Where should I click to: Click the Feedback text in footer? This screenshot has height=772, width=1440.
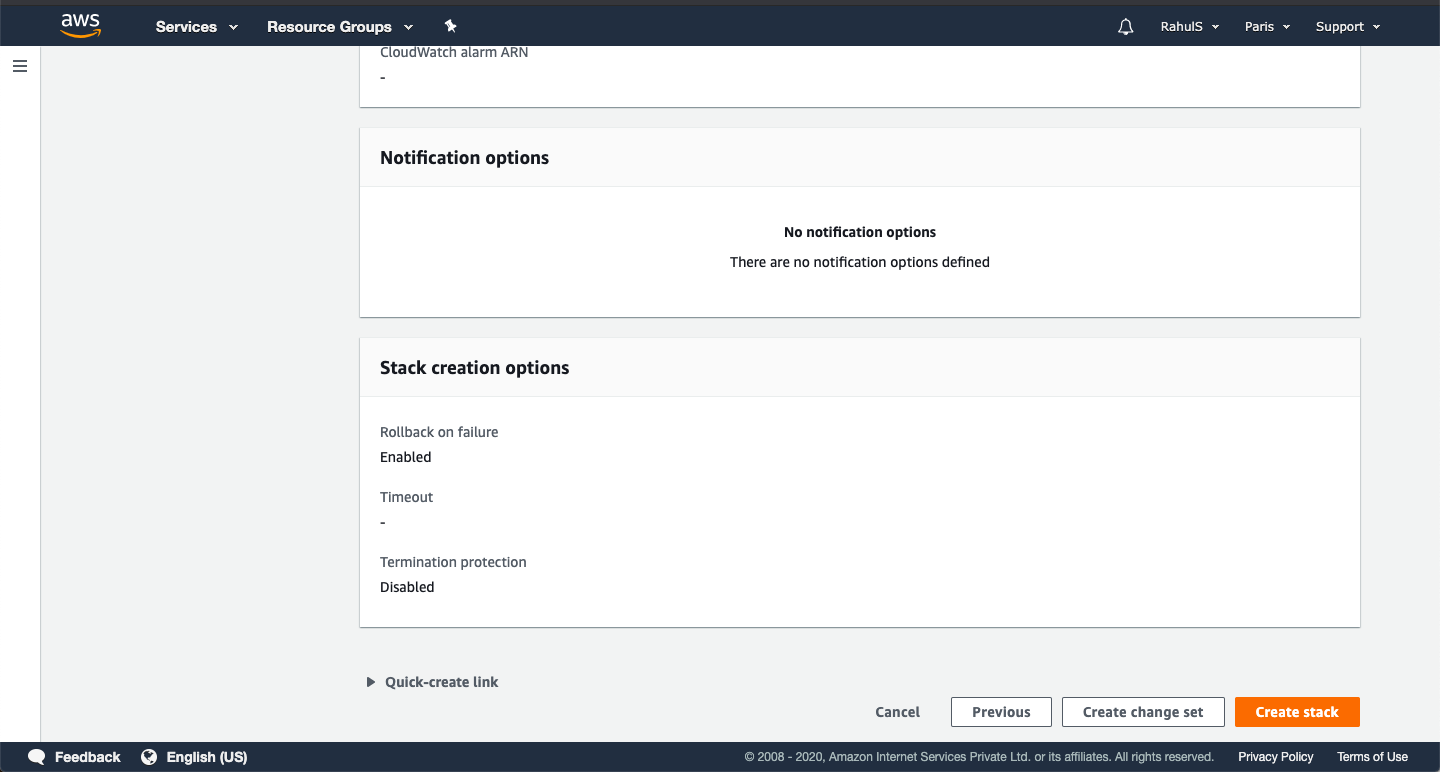87,757
